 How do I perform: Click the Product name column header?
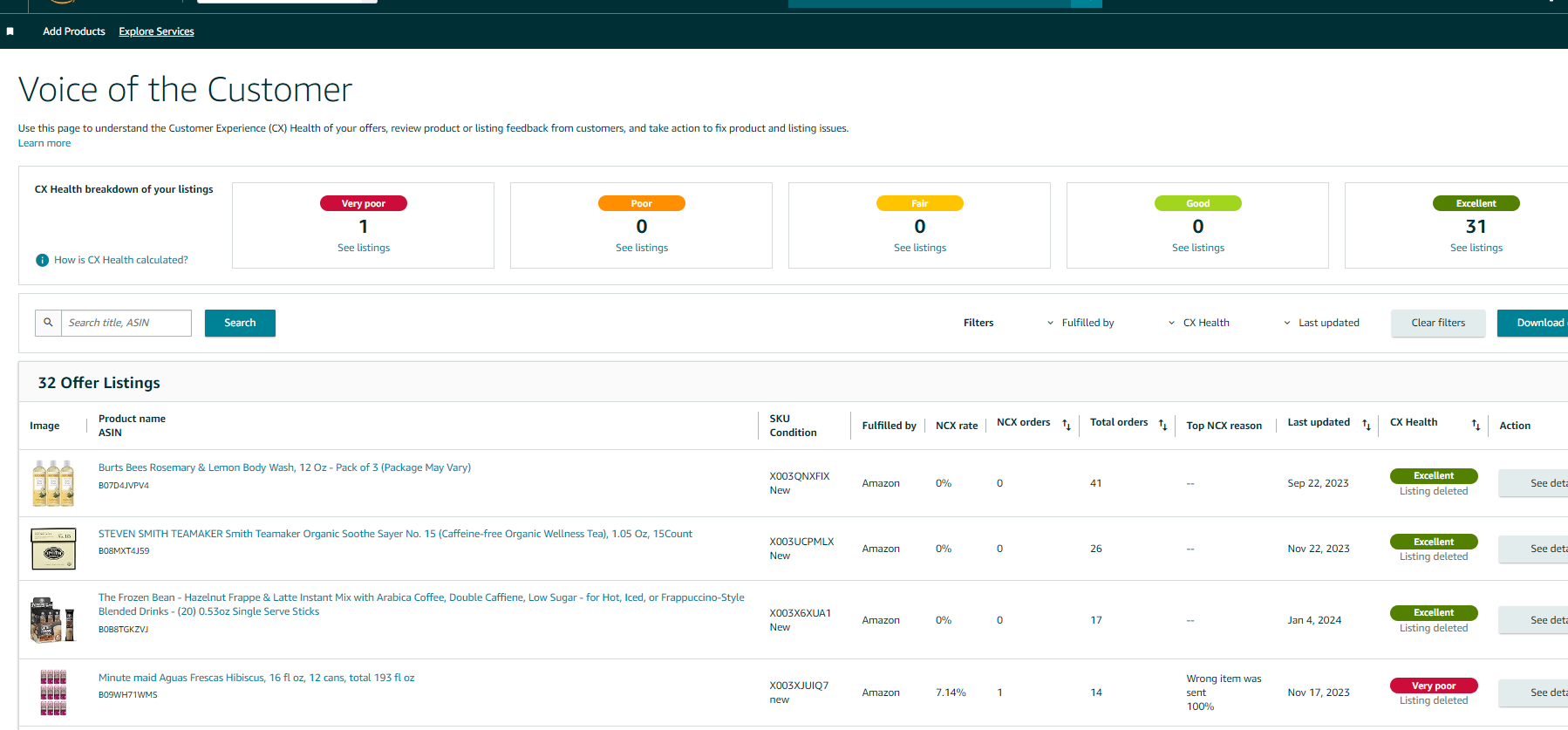132,419
